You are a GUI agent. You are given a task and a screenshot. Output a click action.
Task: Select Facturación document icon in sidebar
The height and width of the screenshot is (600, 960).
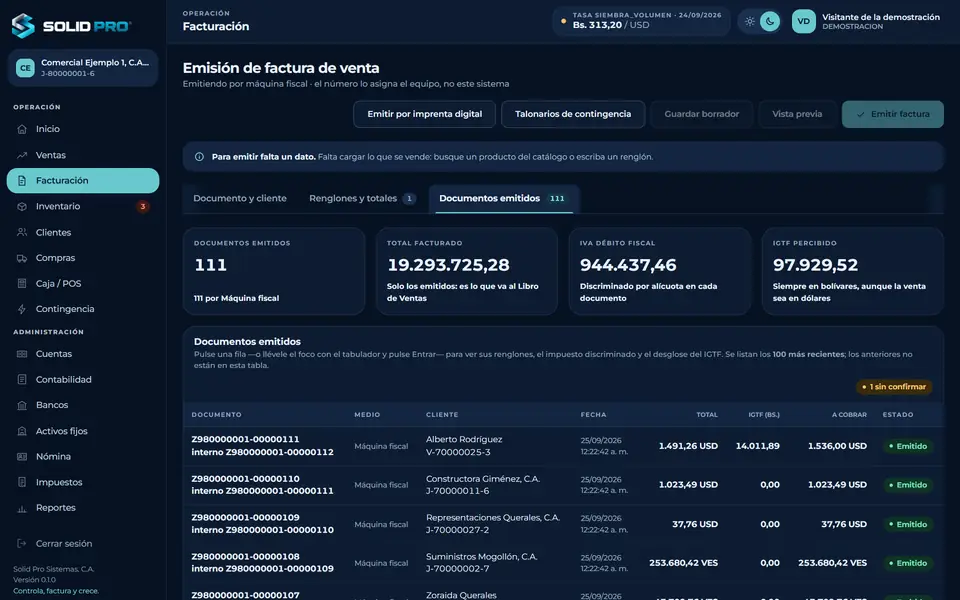coord(22,181)
